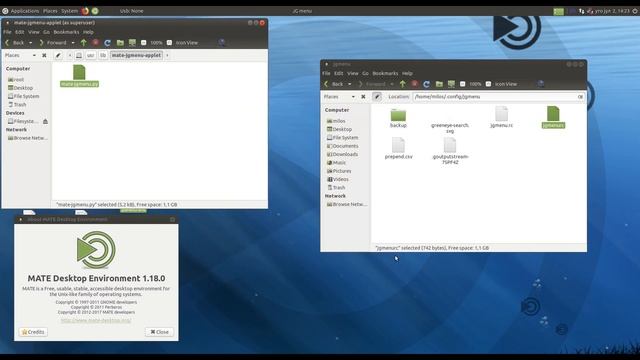Screen dimensions: 640x360
Task: Open Back history dropdown in the mate-jgmenu-applet window
Action: (30, 42)
